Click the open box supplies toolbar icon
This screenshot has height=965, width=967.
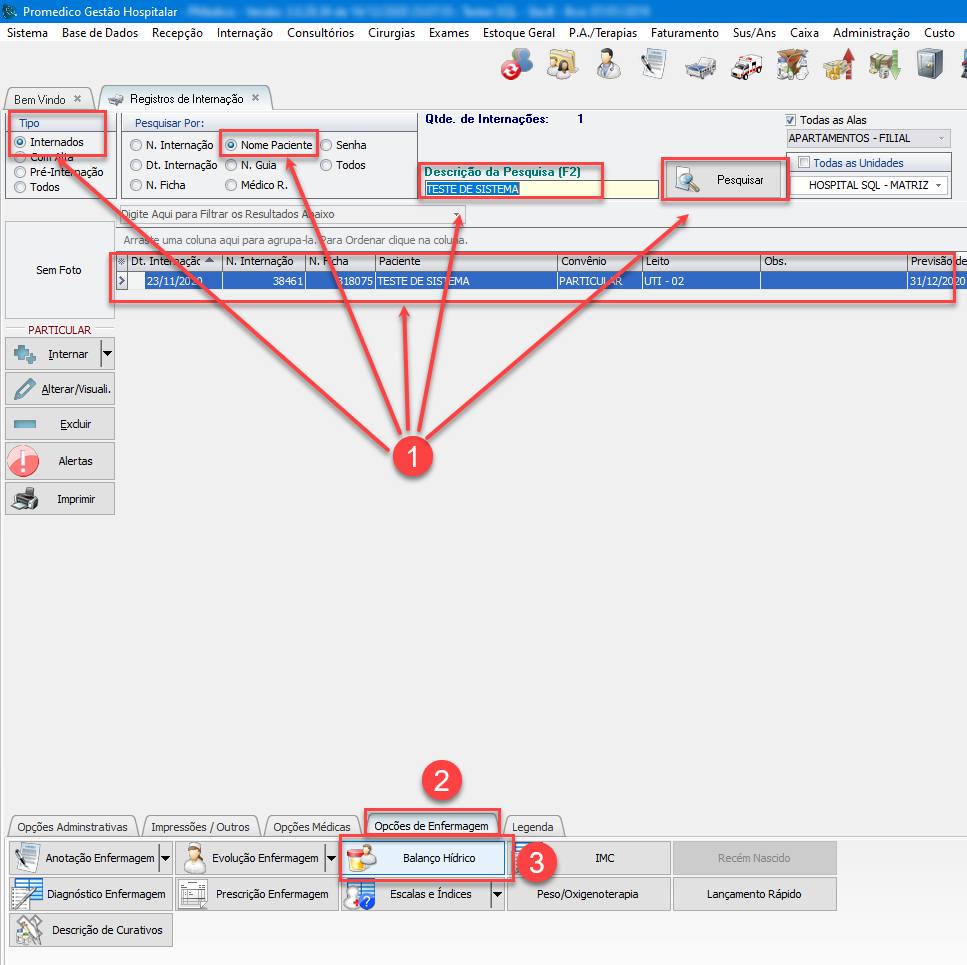(791, 66)
